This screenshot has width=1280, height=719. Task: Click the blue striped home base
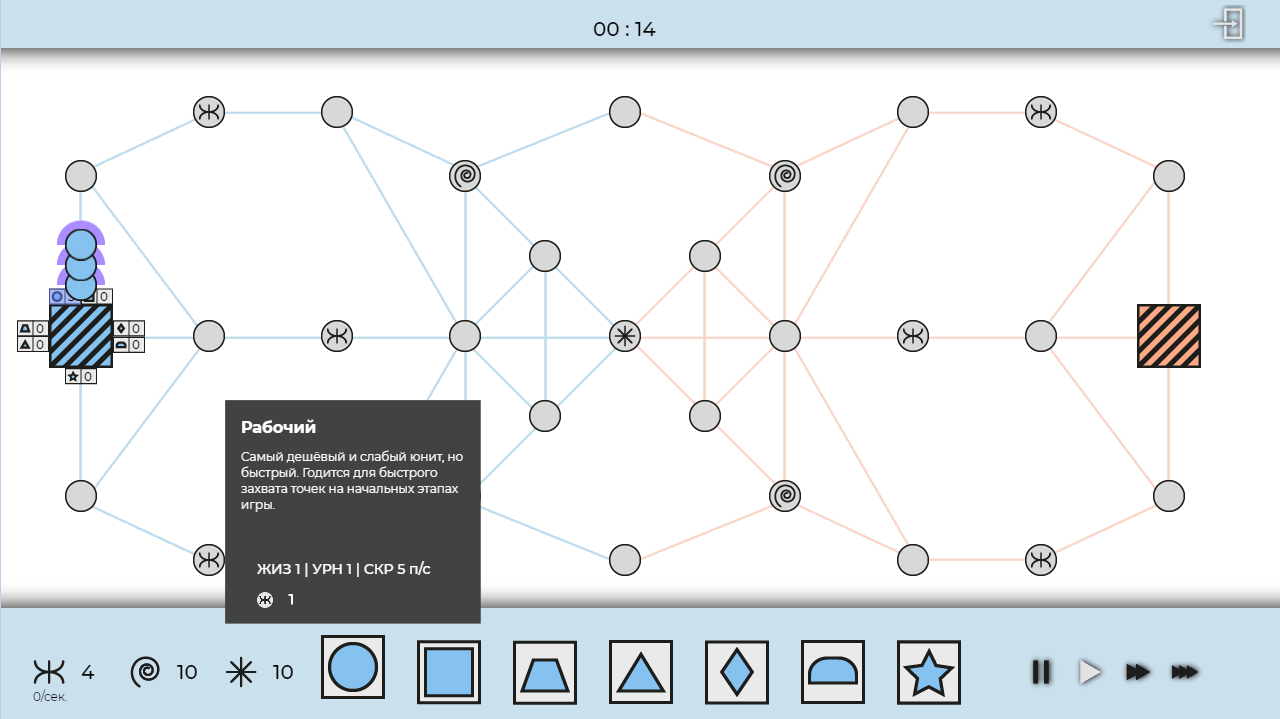tap(81, 336)
